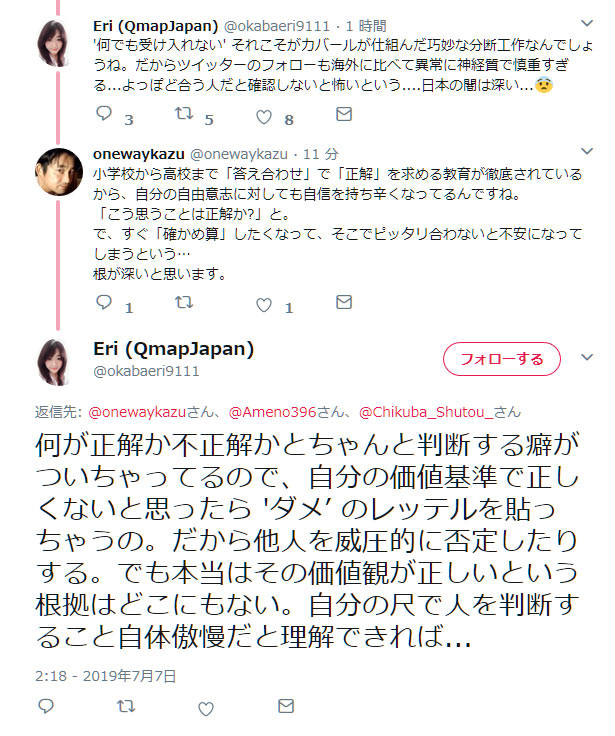Reply to the main tweet dated 2019年7月7日
The width and height of the screenshot is (615, 736).
[46, 705]
